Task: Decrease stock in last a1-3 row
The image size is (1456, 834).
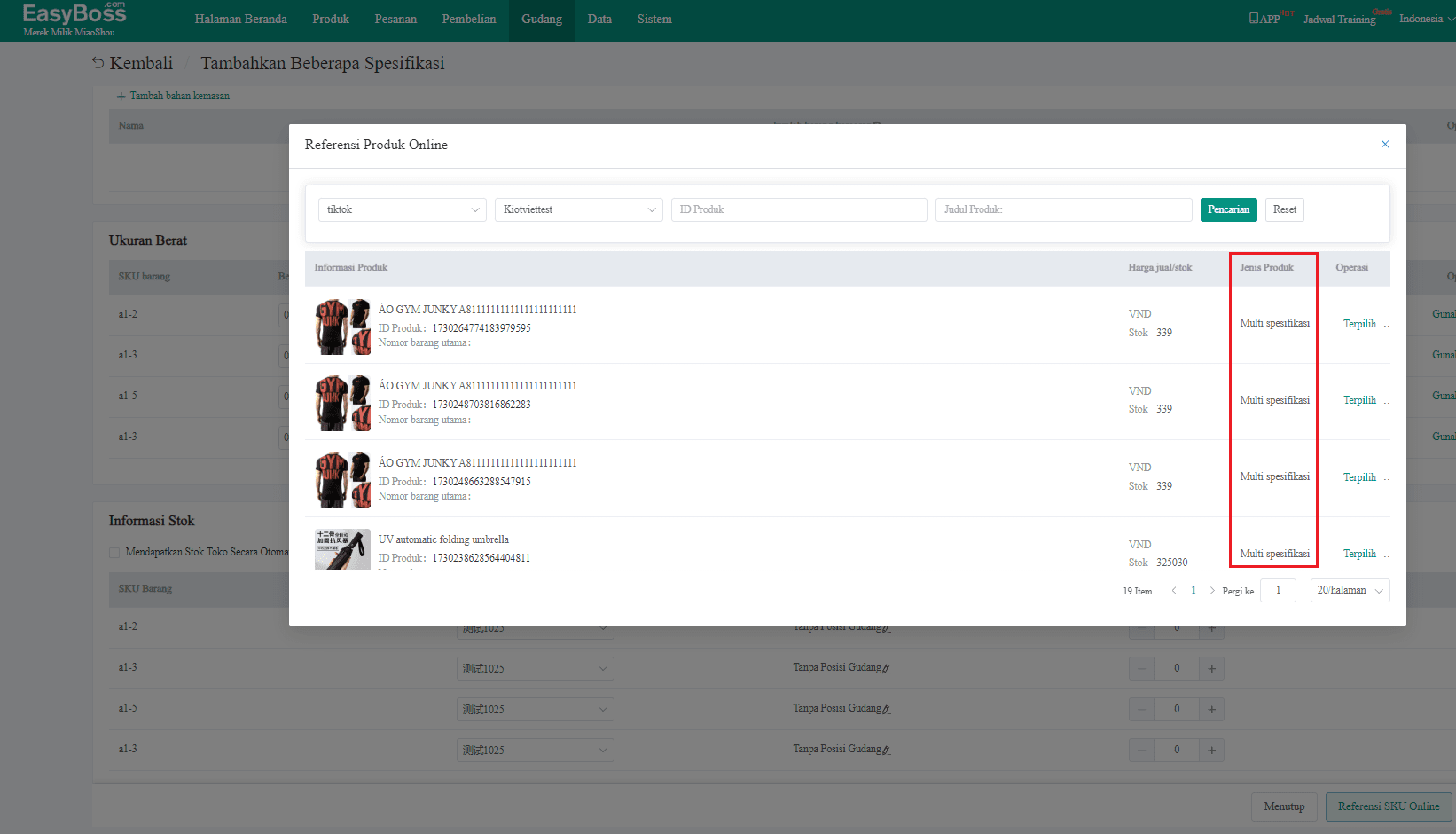Action: pyautogui.click(x=1141, y=750)
